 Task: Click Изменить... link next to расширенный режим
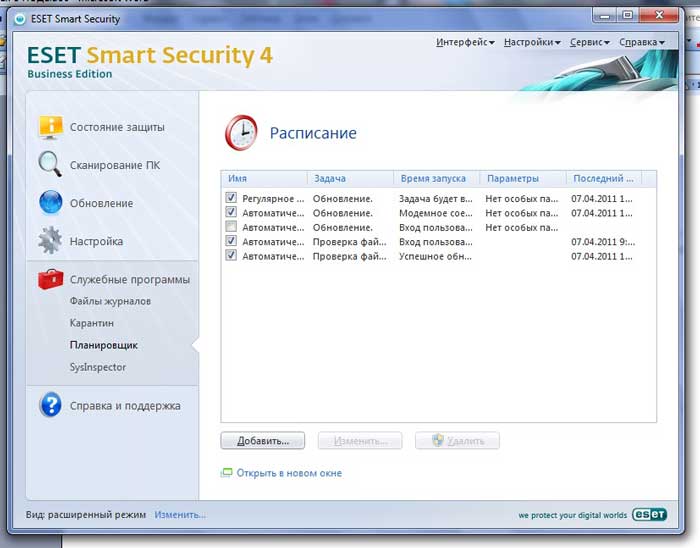point(180,515)
